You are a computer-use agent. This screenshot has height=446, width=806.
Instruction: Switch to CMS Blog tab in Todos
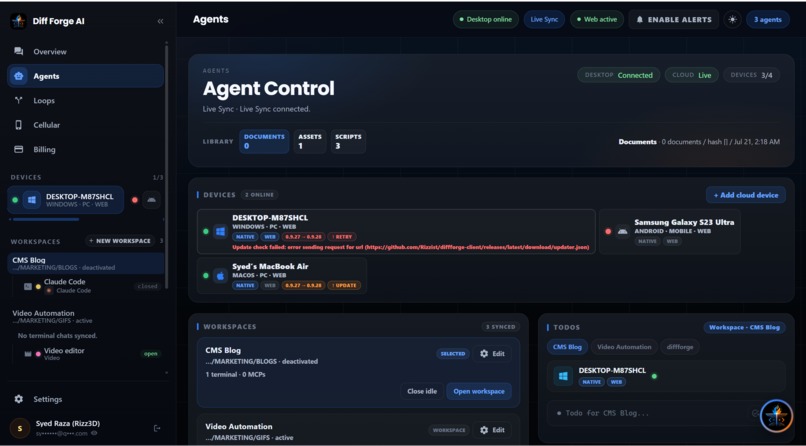pyautogui.click(x=567, y=347)
